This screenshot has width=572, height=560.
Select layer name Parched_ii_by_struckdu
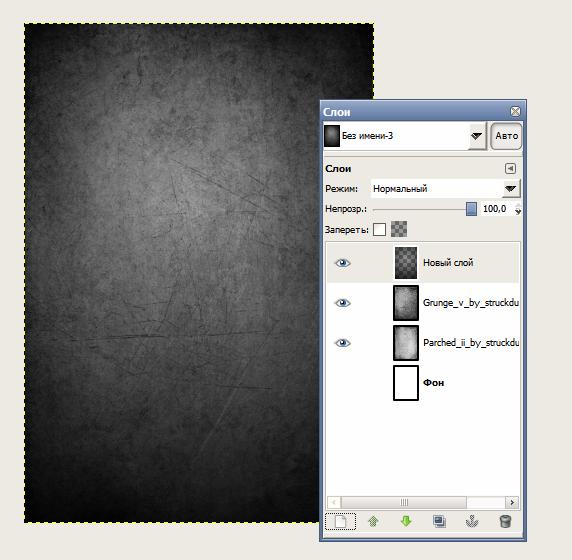[471, 343]
